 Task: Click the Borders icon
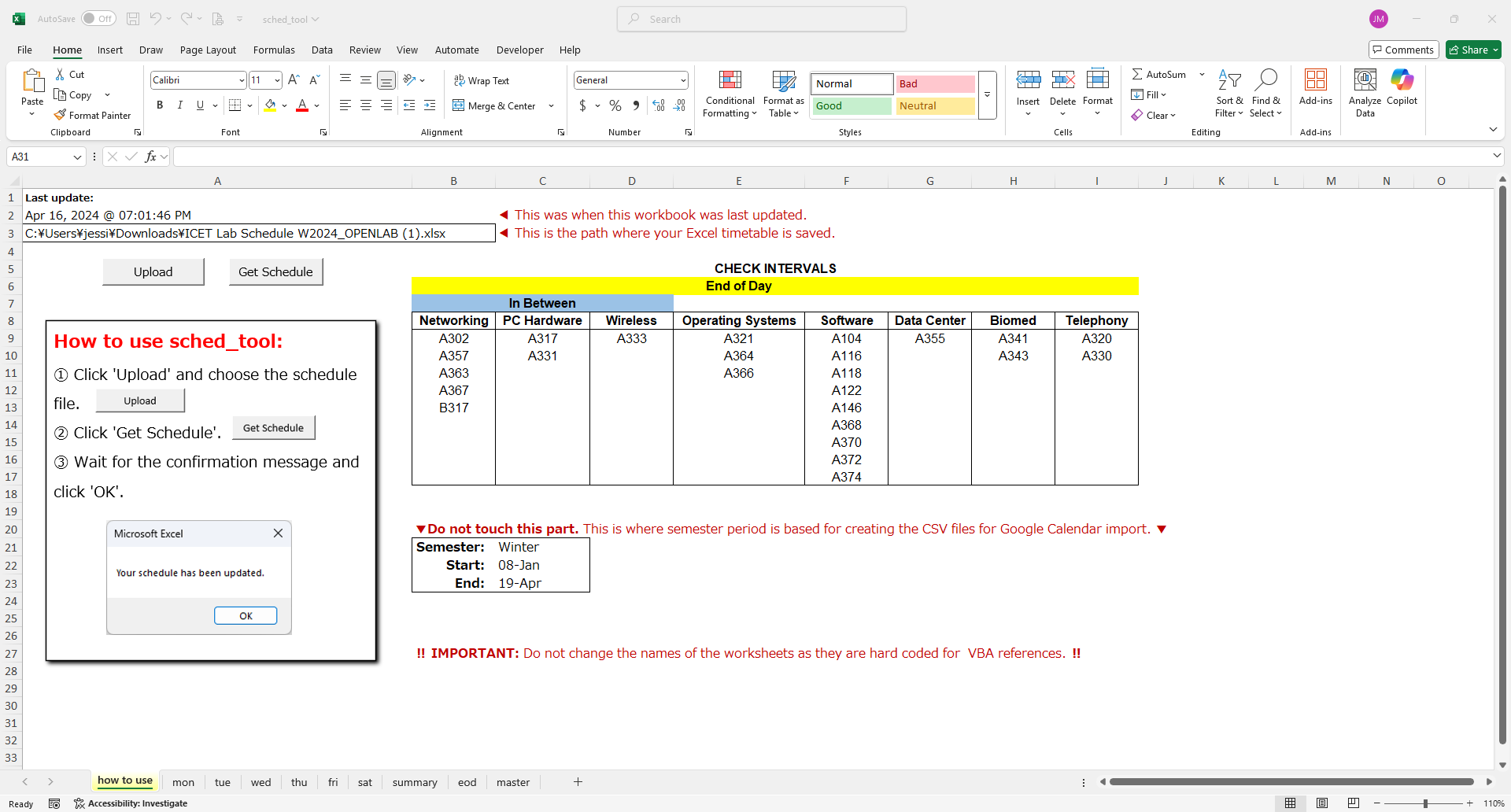click(235, 105)
